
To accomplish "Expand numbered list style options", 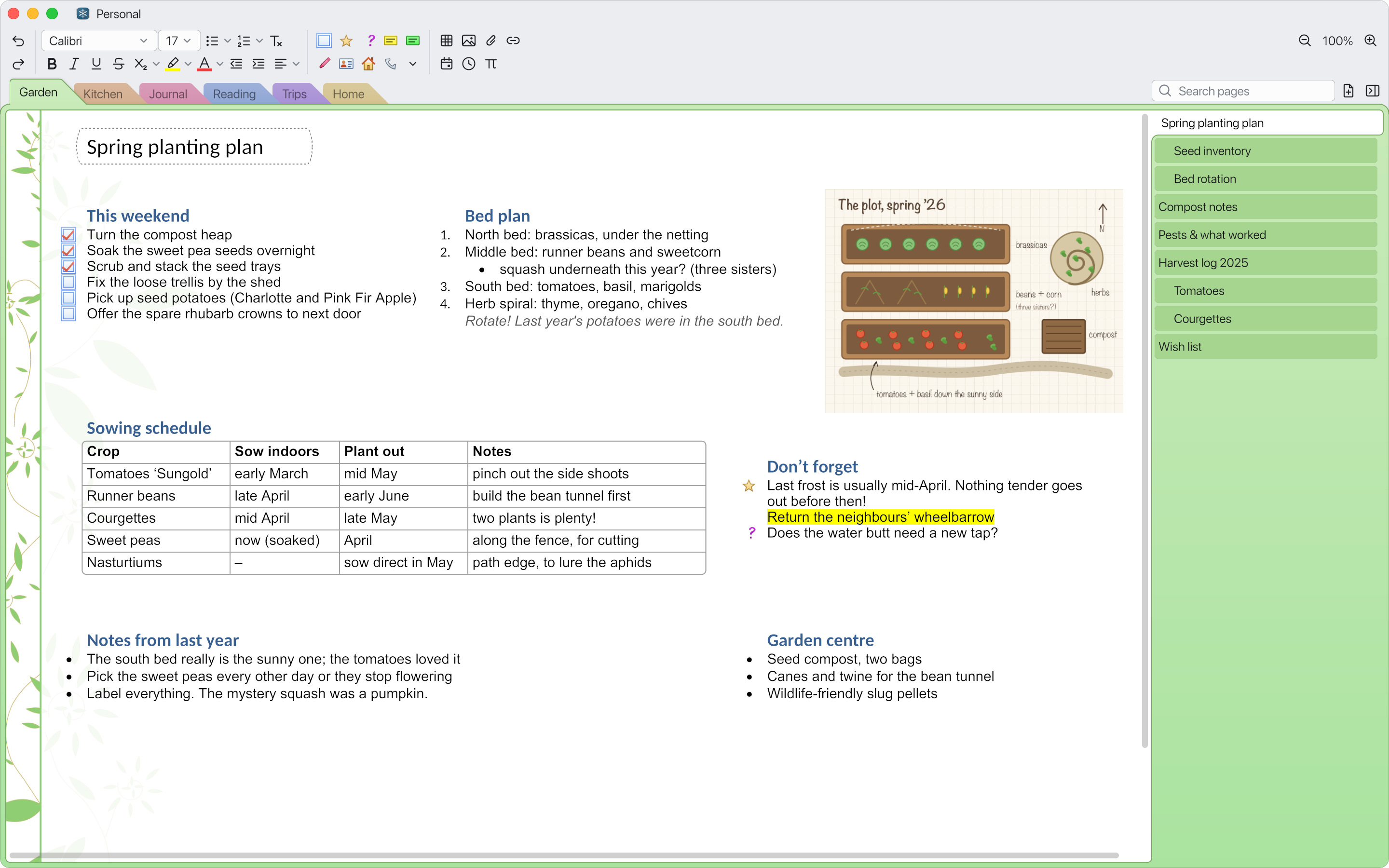I will pos(259,41).
